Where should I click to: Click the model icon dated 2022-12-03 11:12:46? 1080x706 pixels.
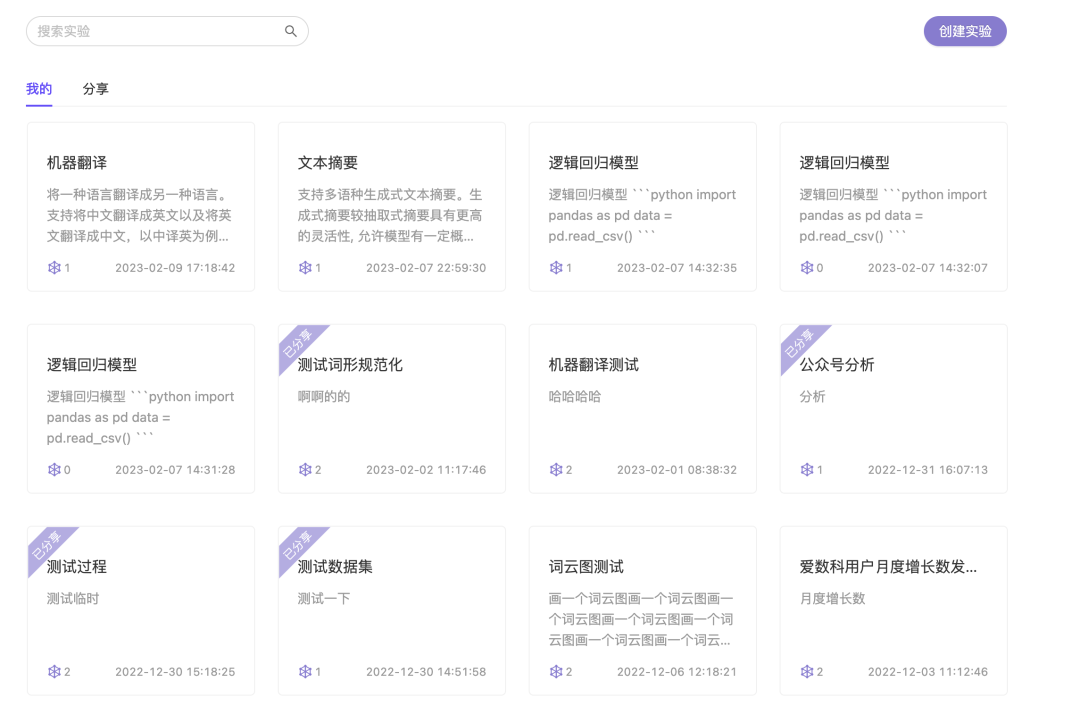807,671
